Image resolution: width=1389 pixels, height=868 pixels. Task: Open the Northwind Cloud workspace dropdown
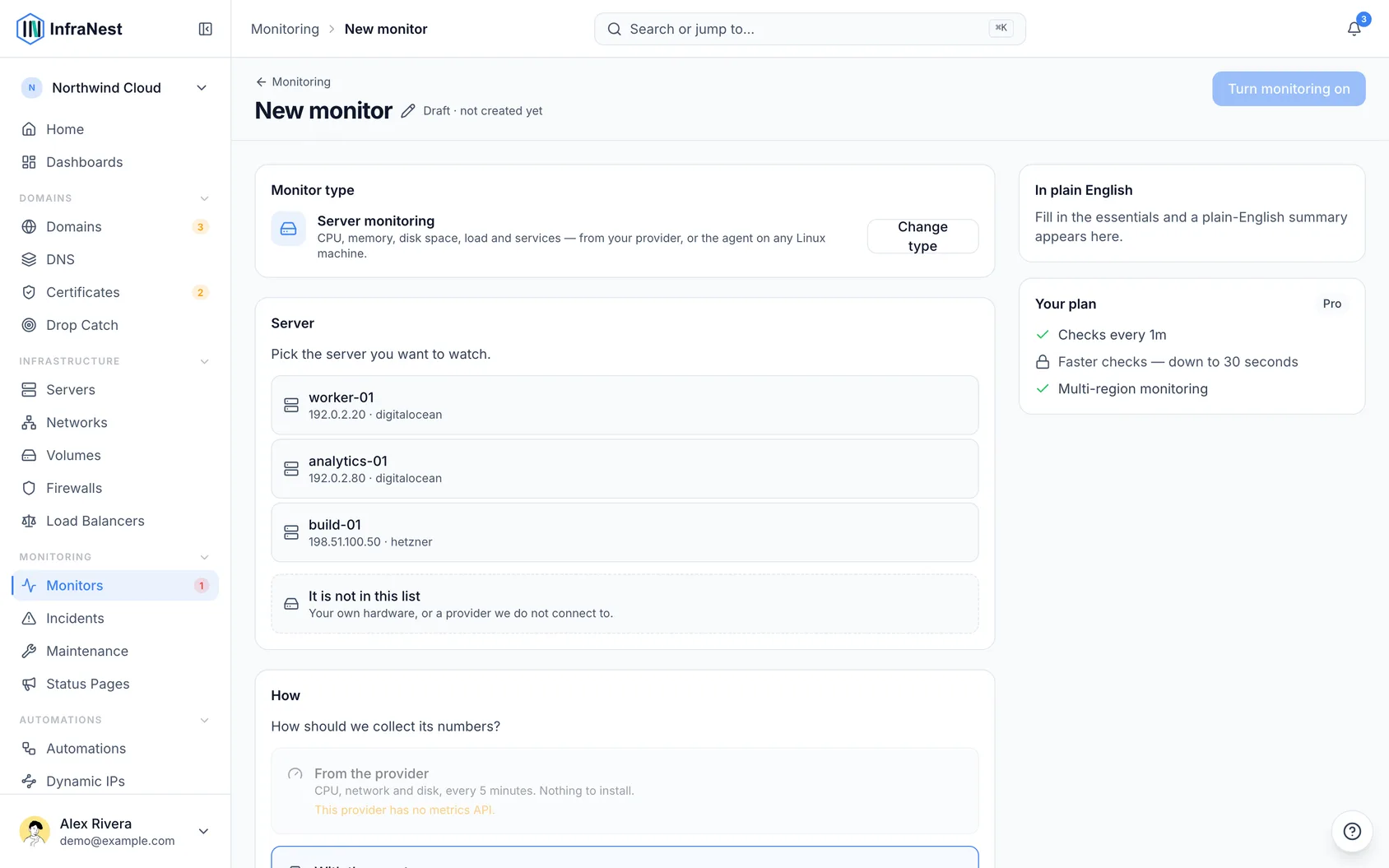click(x=115, y=87)
